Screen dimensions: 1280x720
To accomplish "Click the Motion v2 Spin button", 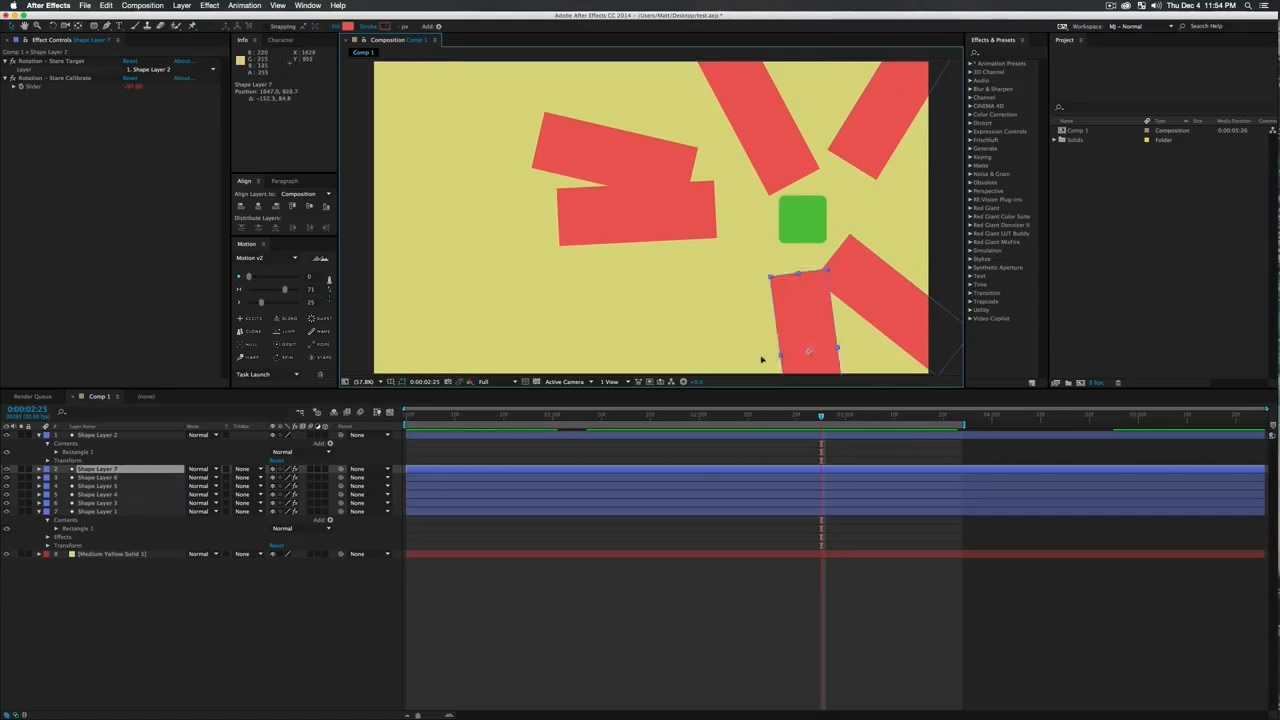I will 285,357.
